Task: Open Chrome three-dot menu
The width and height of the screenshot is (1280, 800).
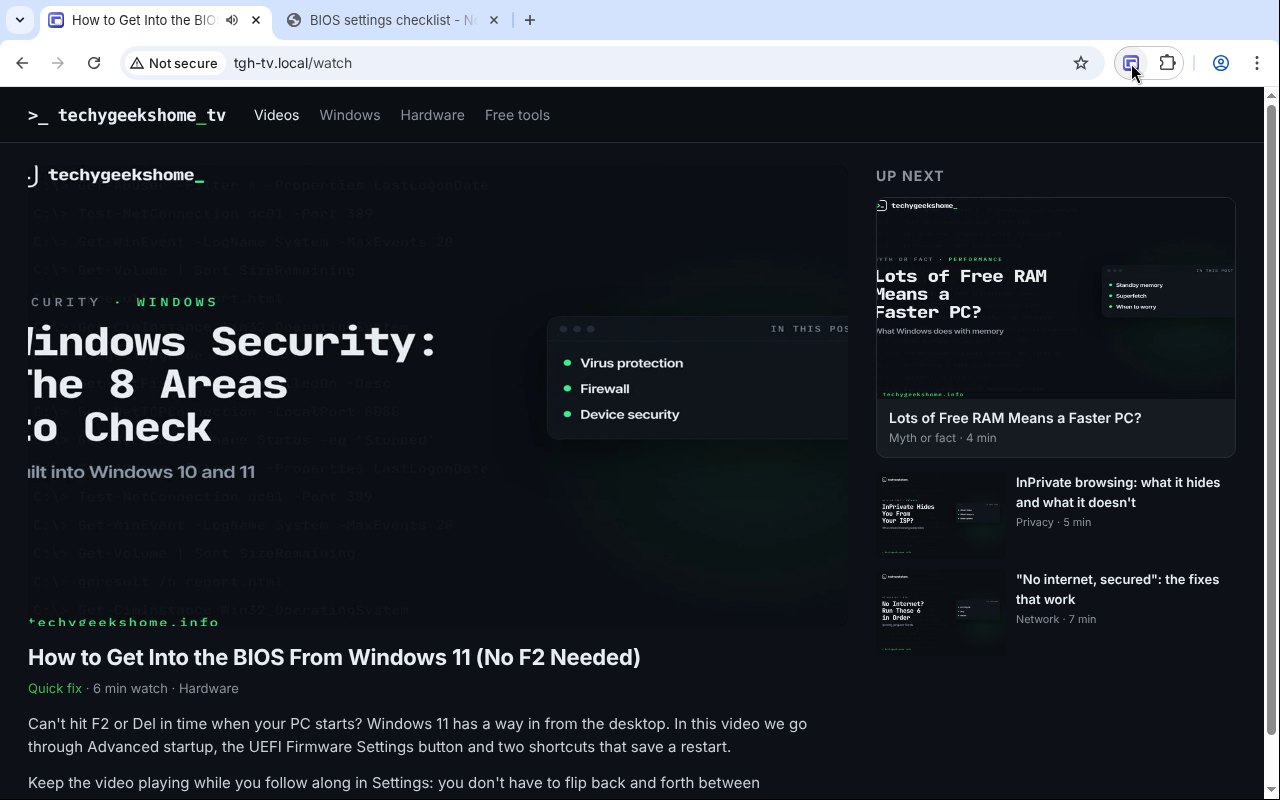Action: 1257,63
